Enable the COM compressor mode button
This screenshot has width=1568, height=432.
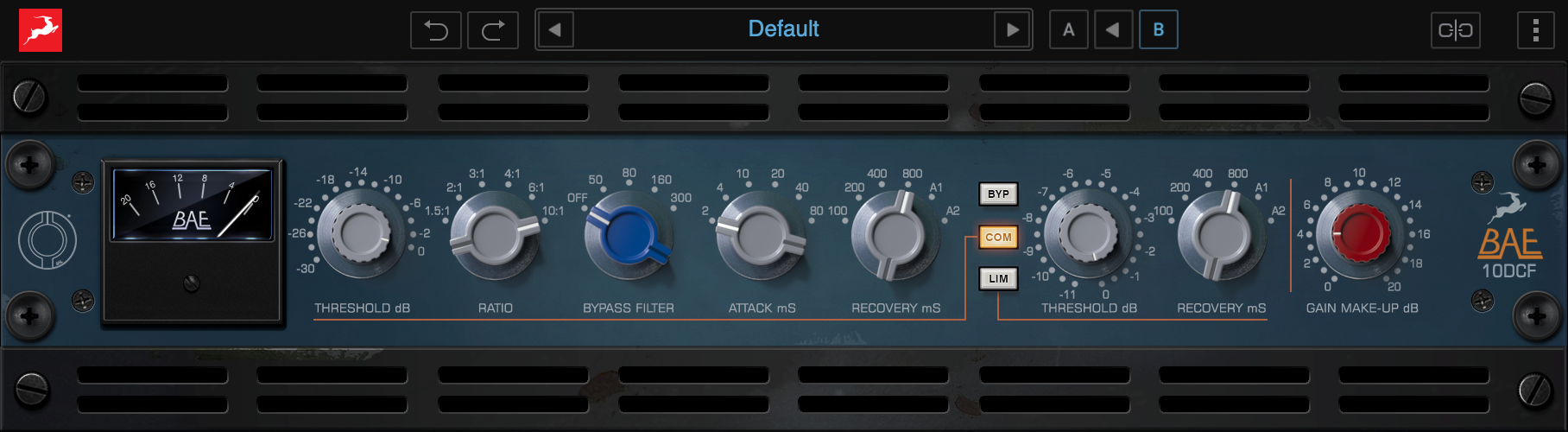[x=998, y=237]
